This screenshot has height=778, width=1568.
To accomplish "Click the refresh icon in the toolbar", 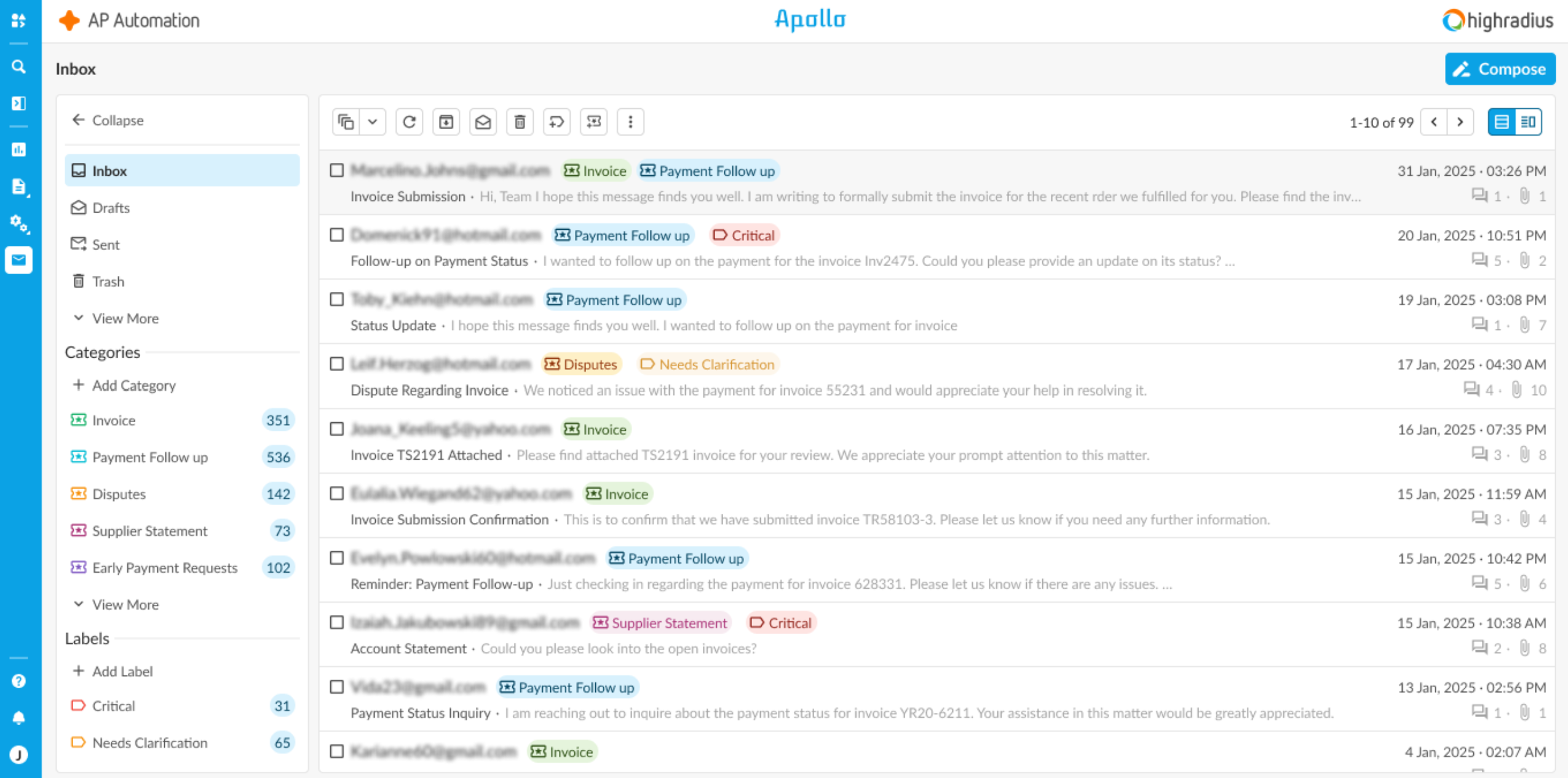I will coord(409,122).
